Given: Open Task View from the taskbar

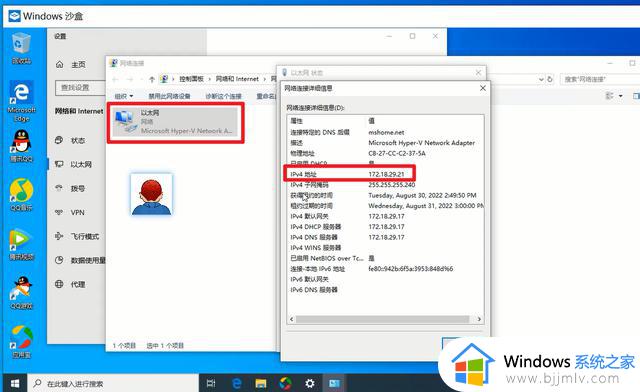Looking at the screenshot, I should click(211, 383).
